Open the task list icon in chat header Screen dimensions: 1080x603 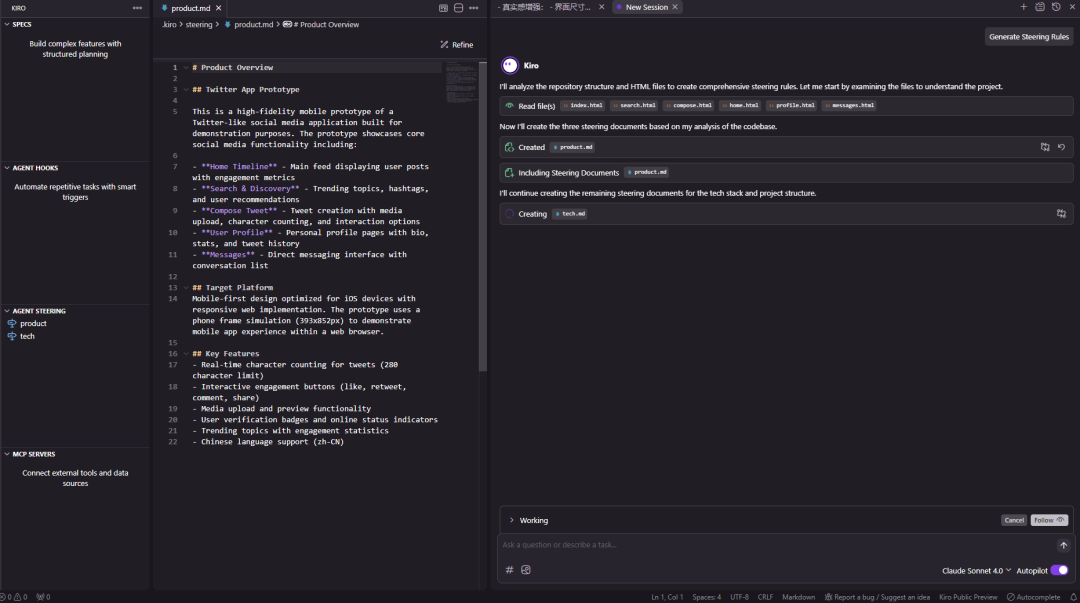point(1040,7)
